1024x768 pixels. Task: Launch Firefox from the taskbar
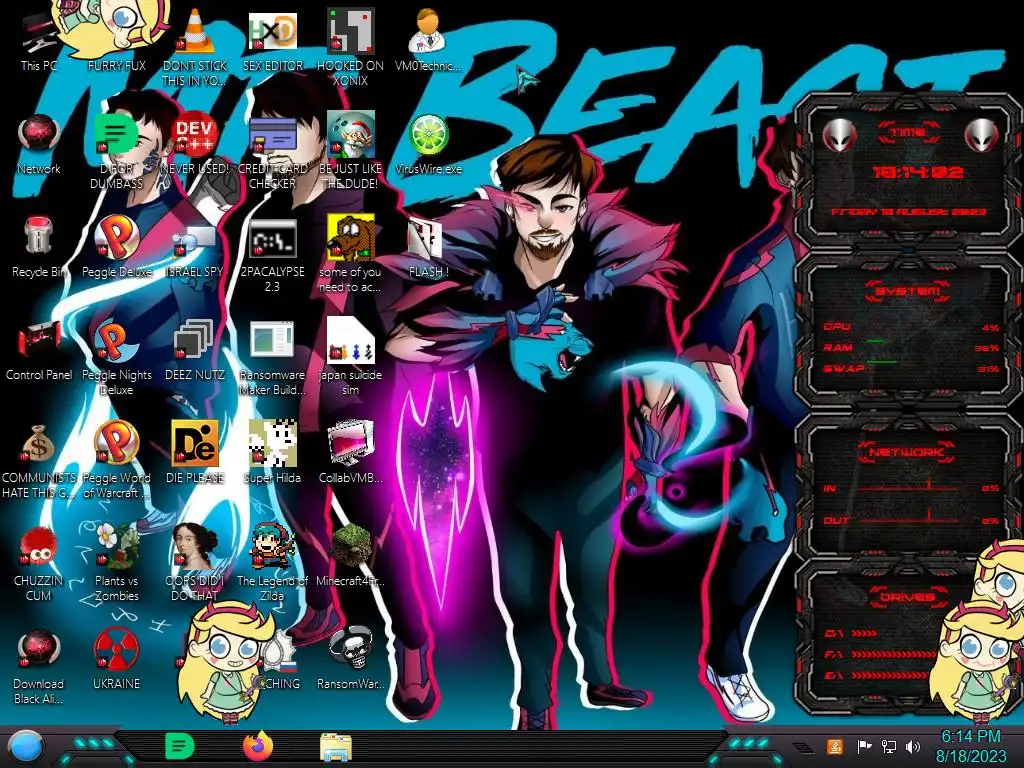(258, 746)
